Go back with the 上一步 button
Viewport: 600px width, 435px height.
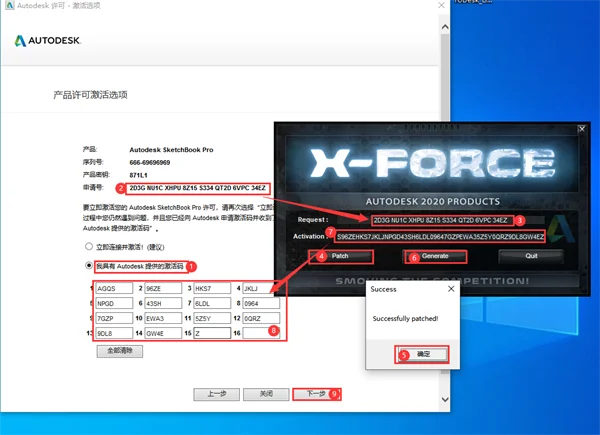point(217,394)
